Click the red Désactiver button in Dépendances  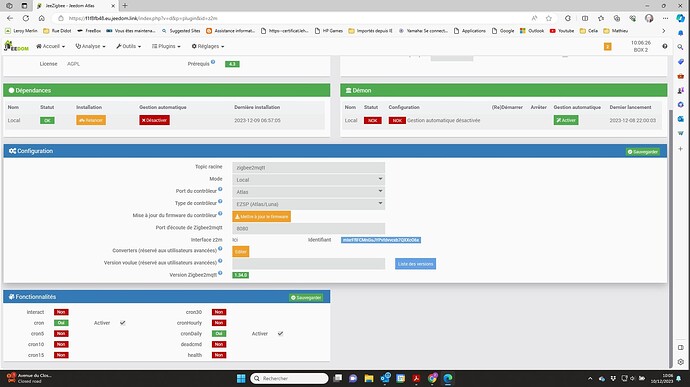point(154,120)
